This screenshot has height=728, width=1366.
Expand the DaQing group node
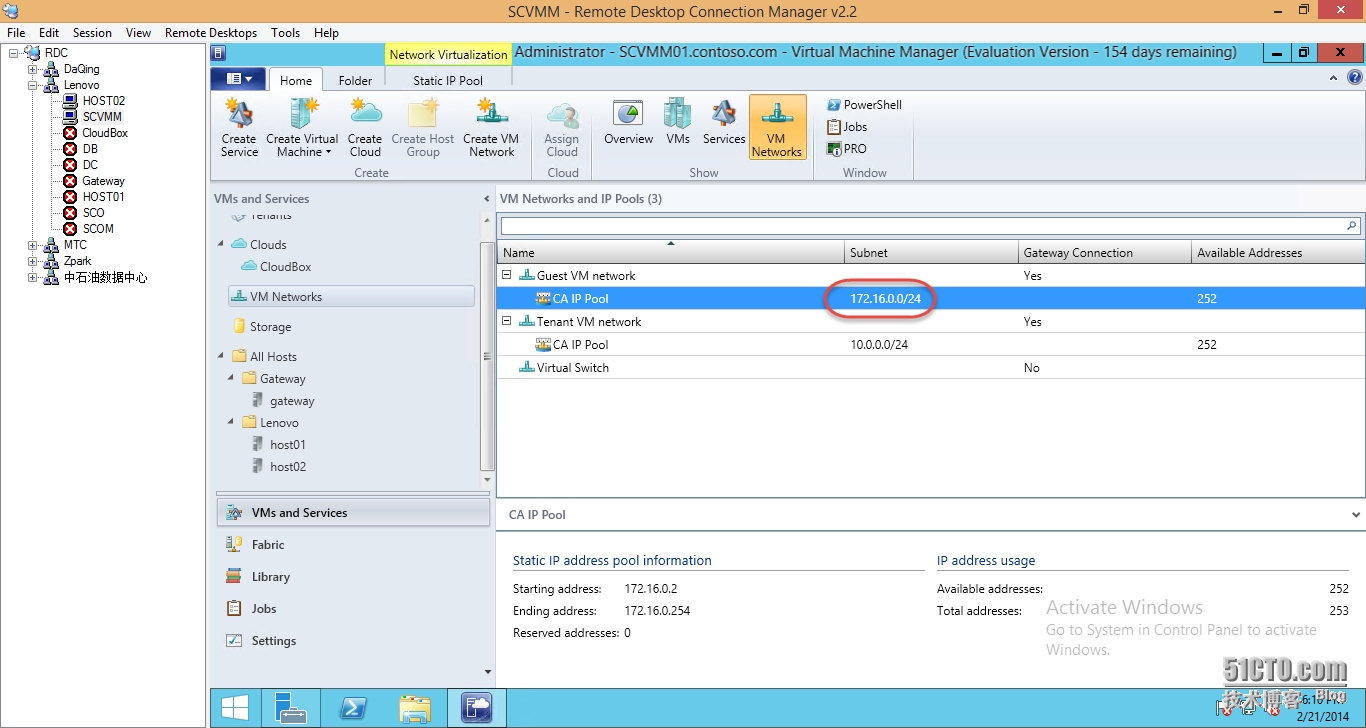33,70
